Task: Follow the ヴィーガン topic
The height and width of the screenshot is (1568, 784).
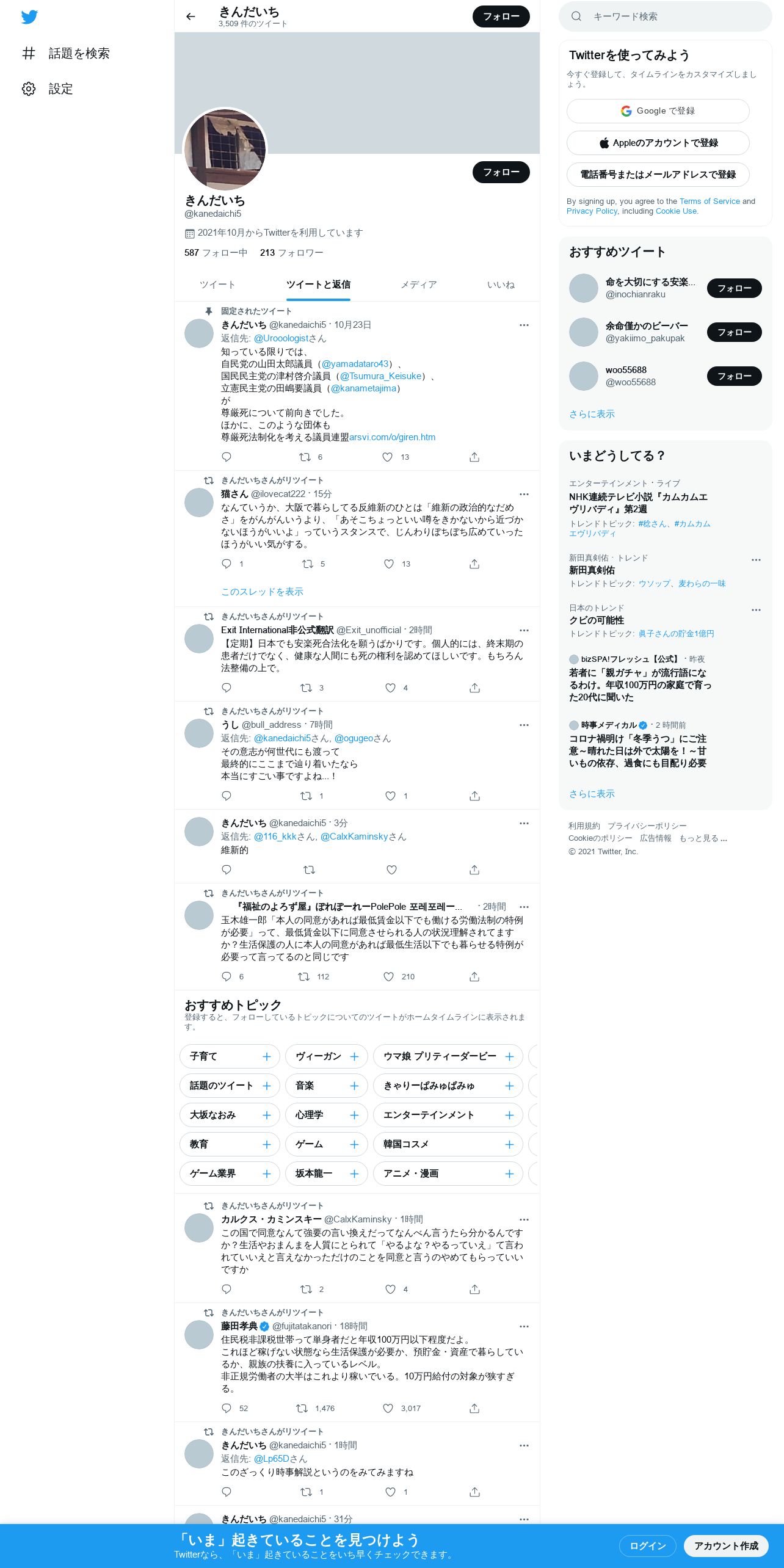Action: 354,1056
